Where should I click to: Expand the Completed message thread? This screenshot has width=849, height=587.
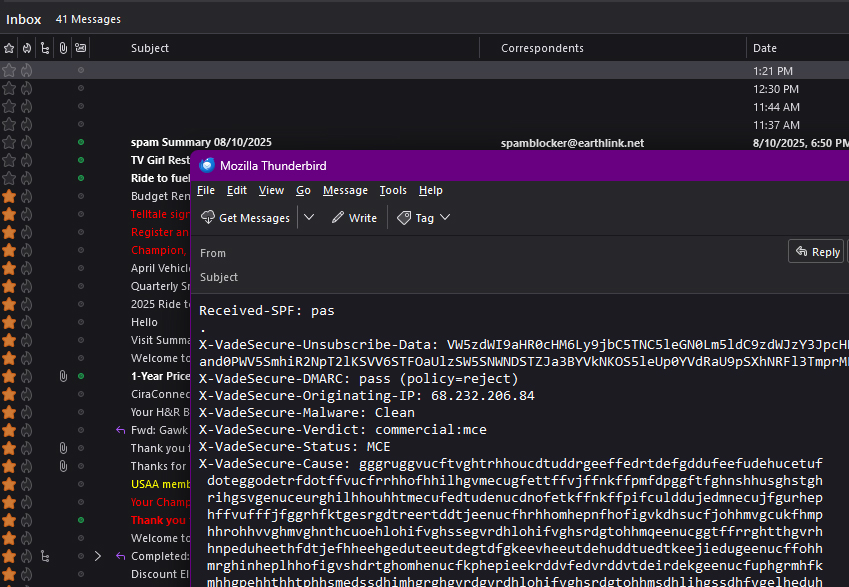click(x=97, y=556)
